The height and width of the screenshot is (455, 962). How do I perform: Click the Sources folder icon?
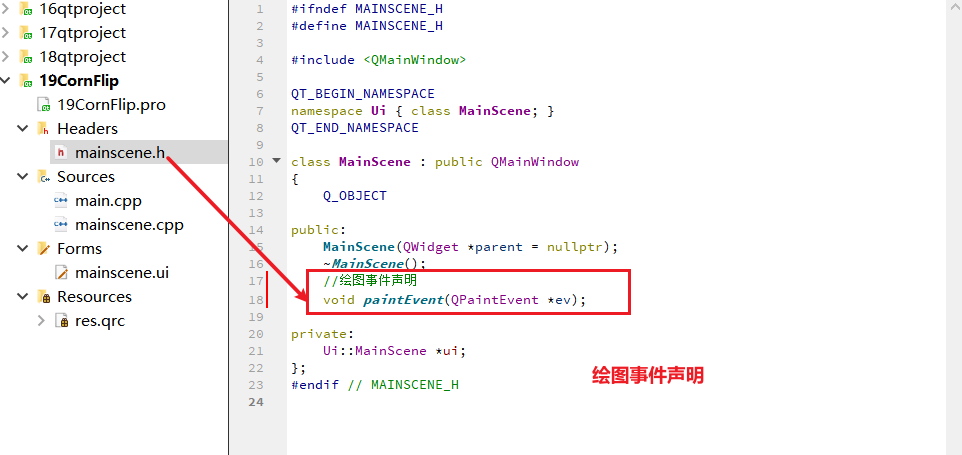44,177
